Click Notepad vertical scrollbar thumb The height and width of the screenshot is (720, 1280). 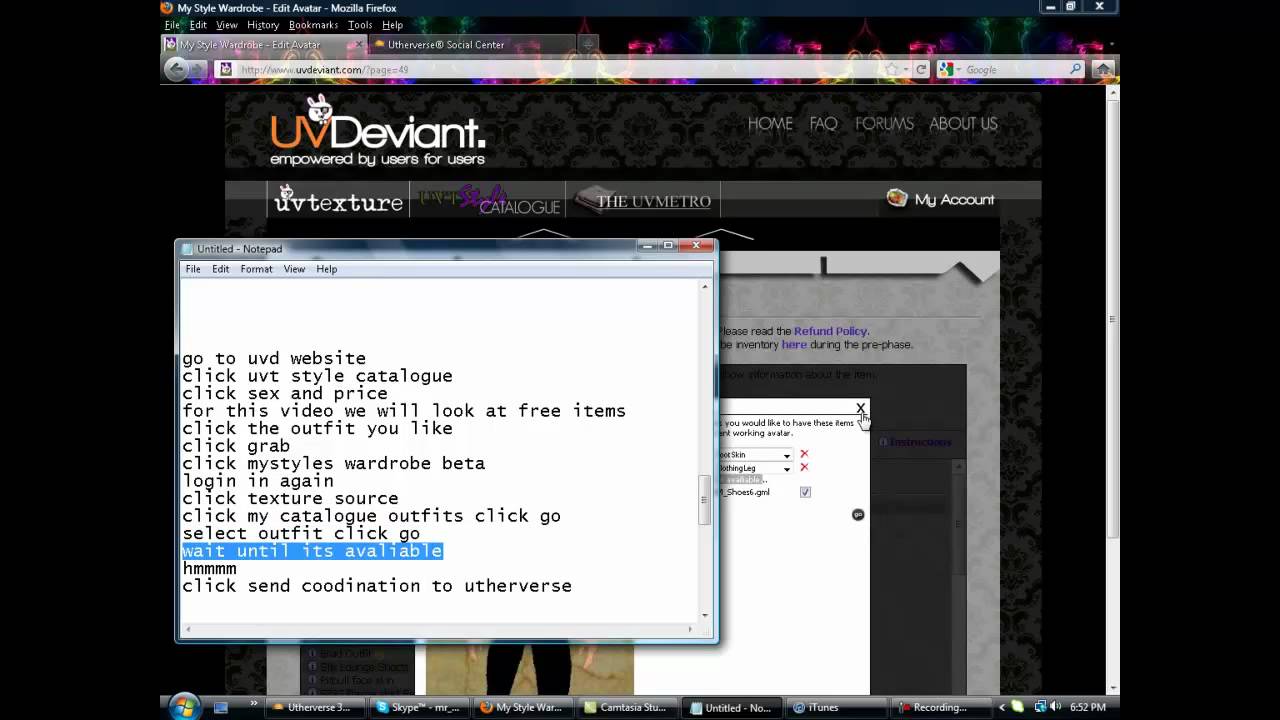tap(704, 499)
